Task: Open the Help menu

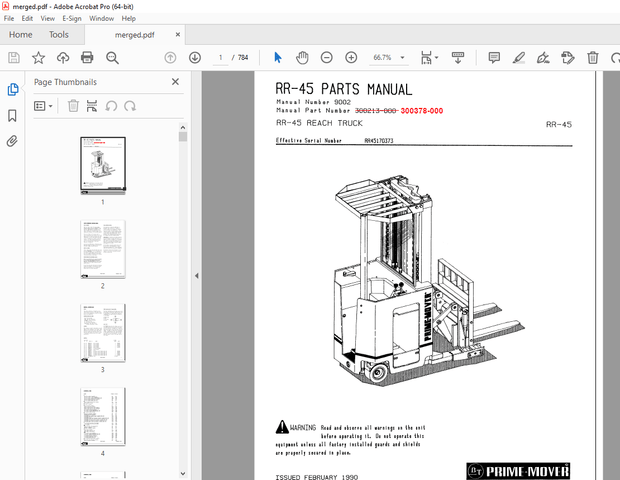Action: tap(129, 19)
